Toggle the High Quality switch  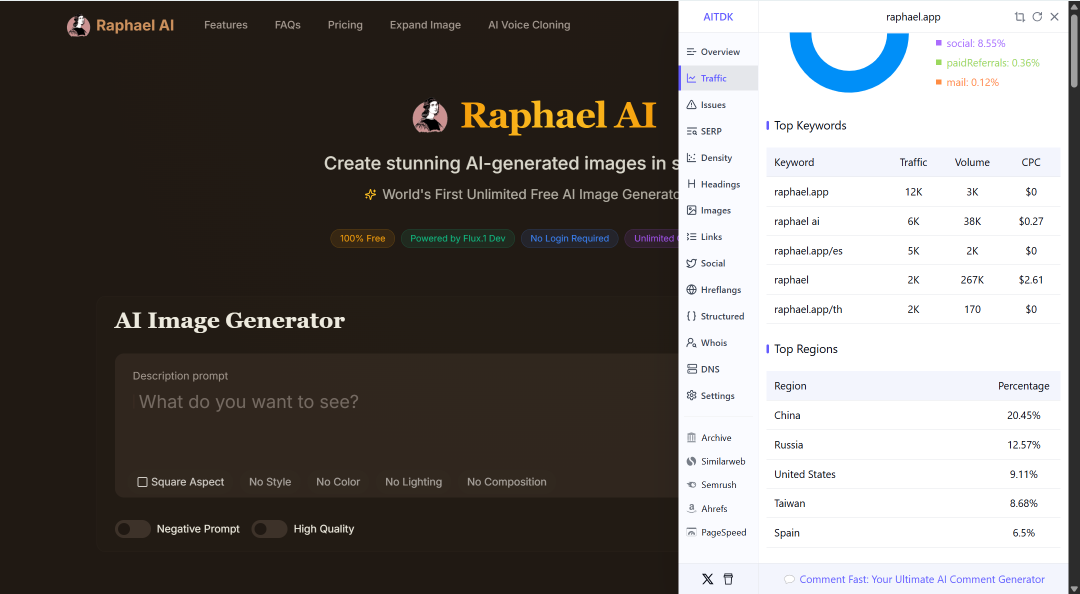(269, 529)
